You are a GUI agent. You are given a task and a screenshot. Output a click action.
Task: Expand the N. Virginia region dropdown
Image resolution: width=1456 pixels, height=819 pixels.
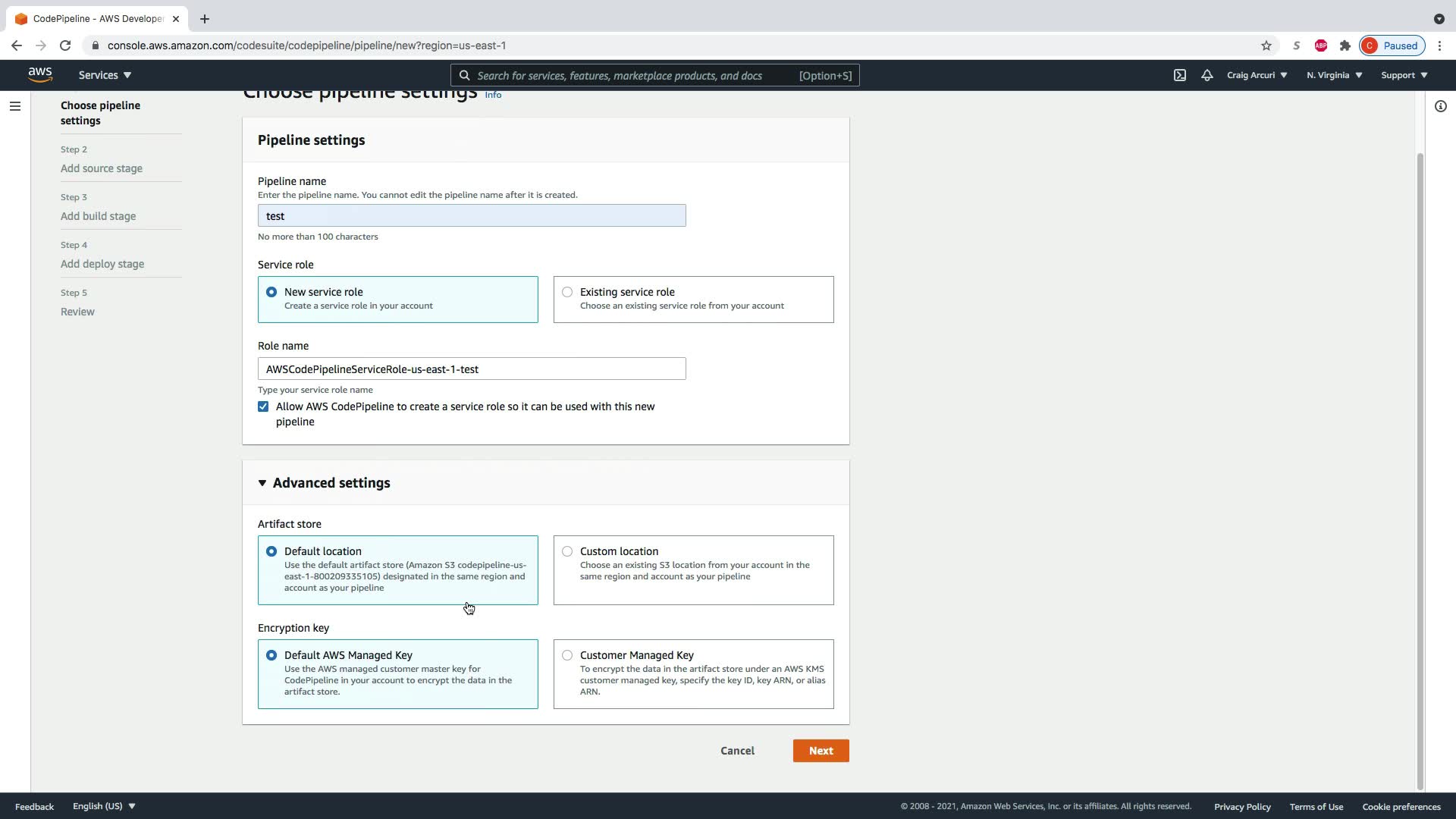[1334, 75]
